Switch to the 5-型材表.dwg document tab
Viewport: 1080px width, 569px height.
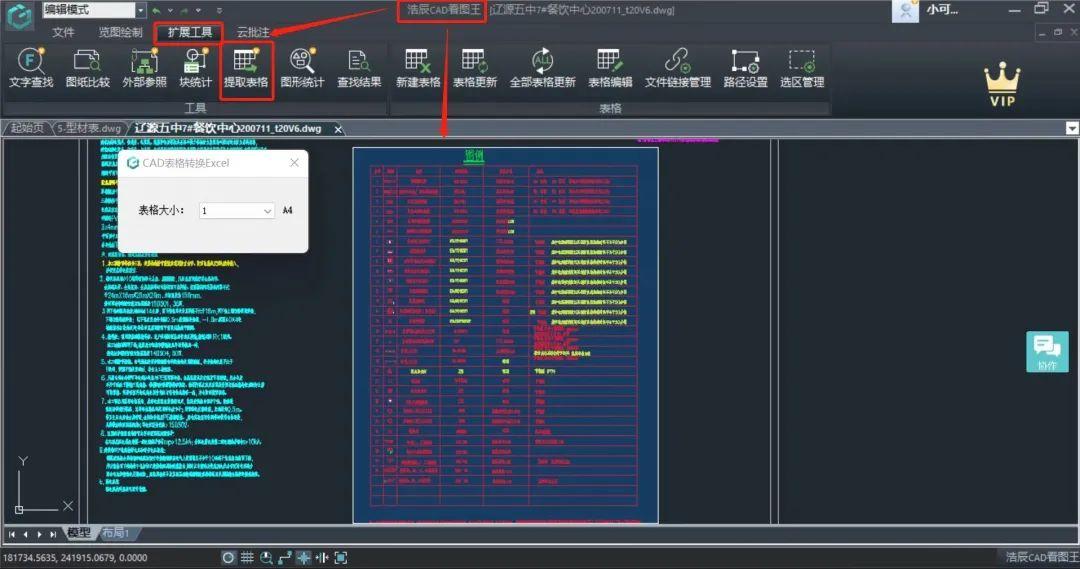pyautogui.click(x=89, y=128)
